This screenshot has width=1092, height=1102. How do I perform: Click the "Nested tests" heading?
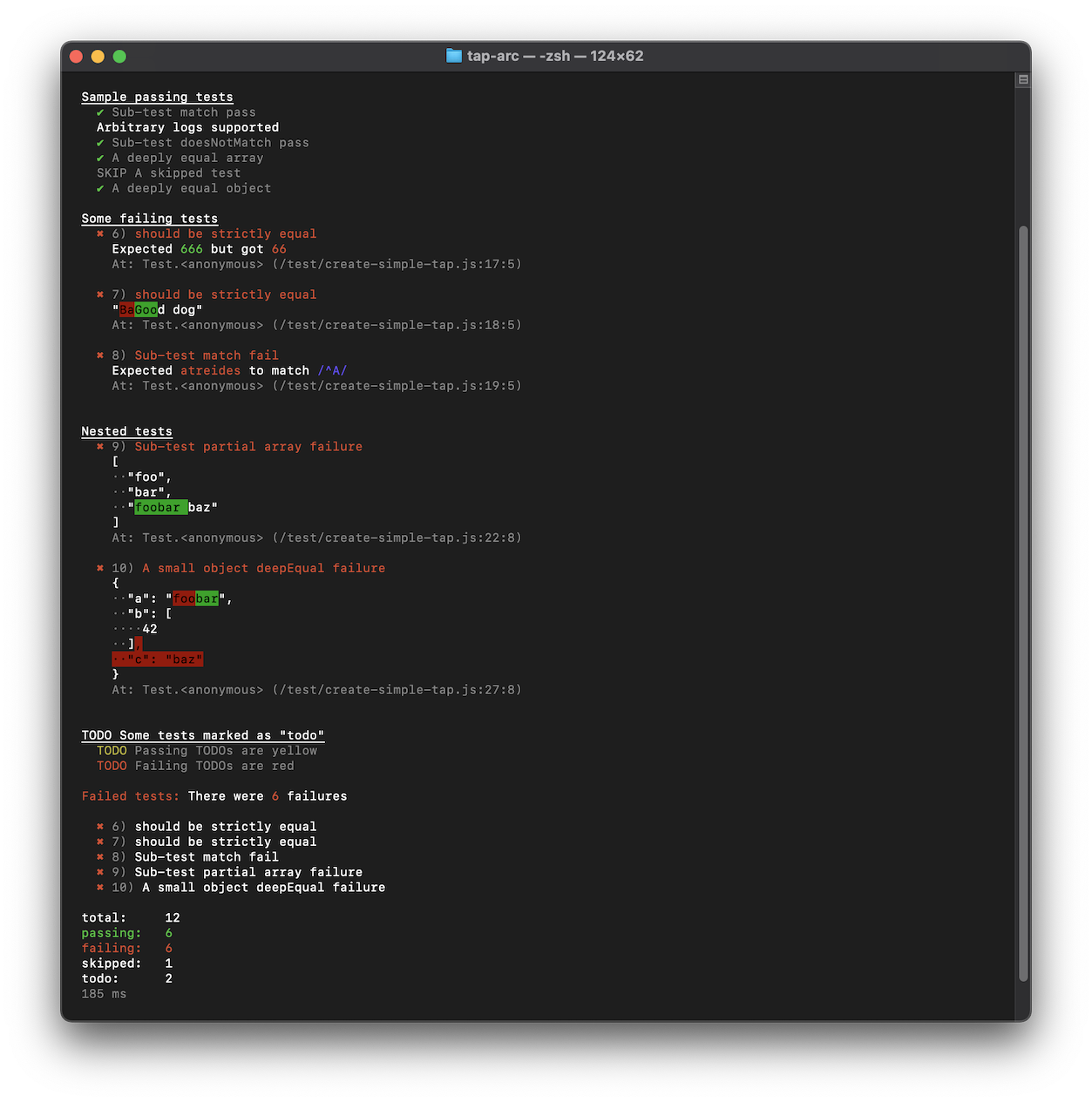(126, 431)
